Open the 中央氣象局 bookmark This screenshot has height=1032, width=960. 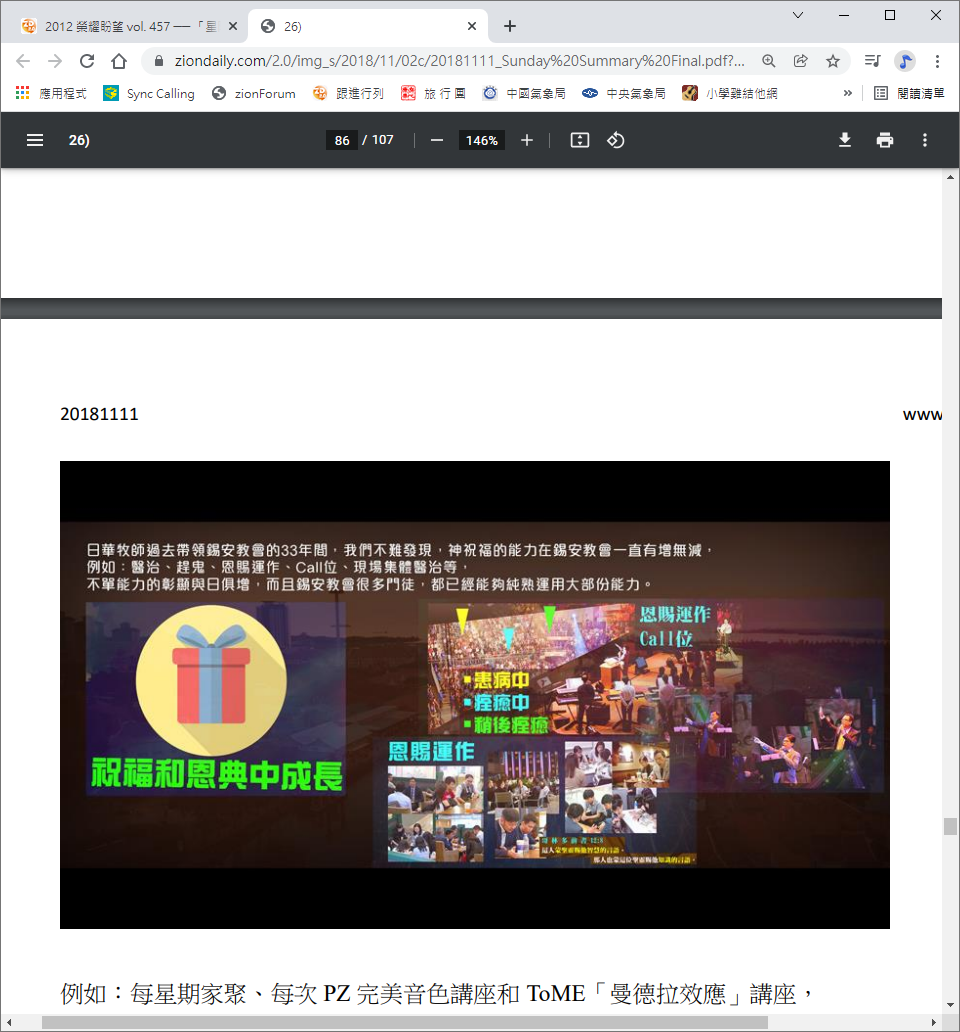[x=624, y=93]
